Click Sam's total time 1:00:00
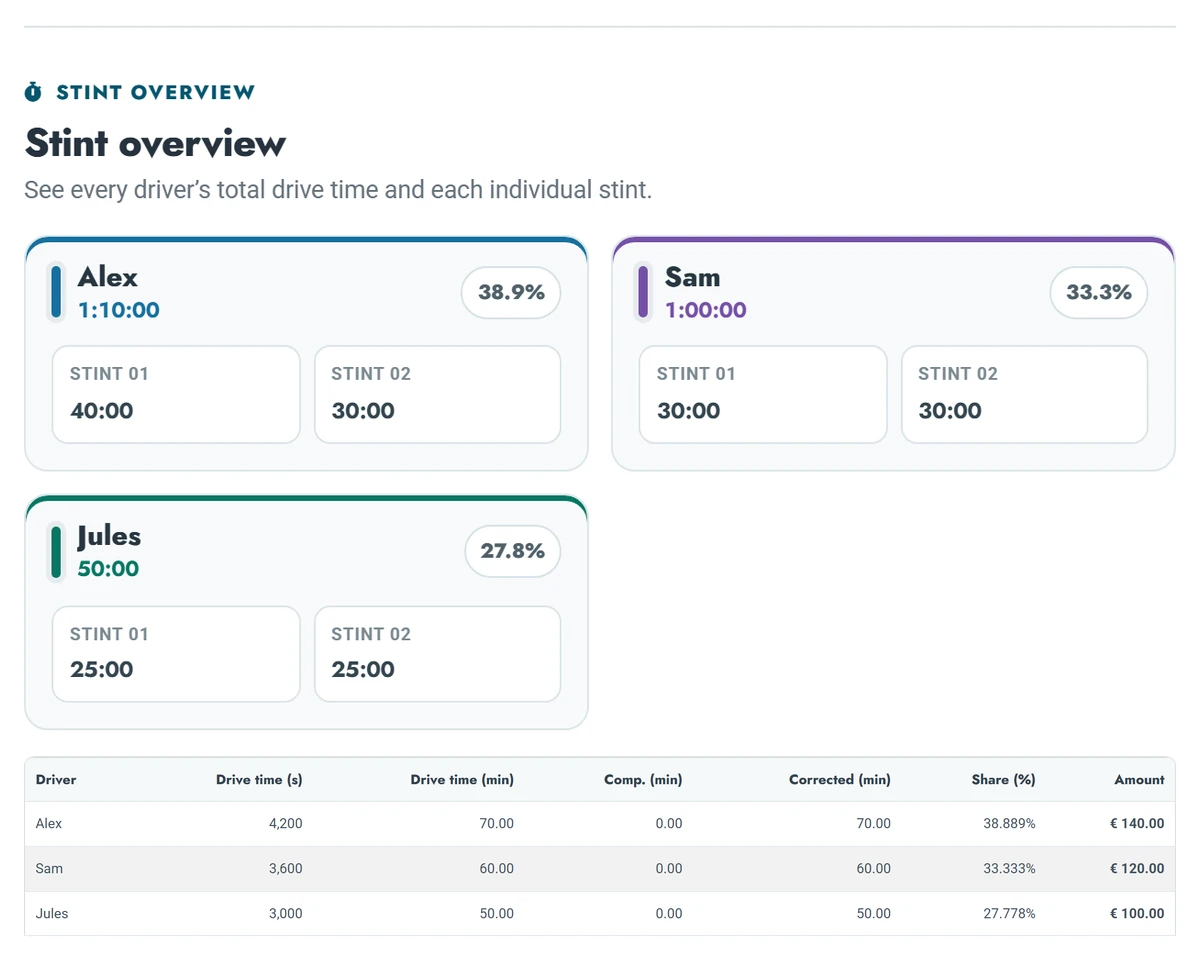Image resolution: width=1200 pixels, height=961 pixels. 706,310
